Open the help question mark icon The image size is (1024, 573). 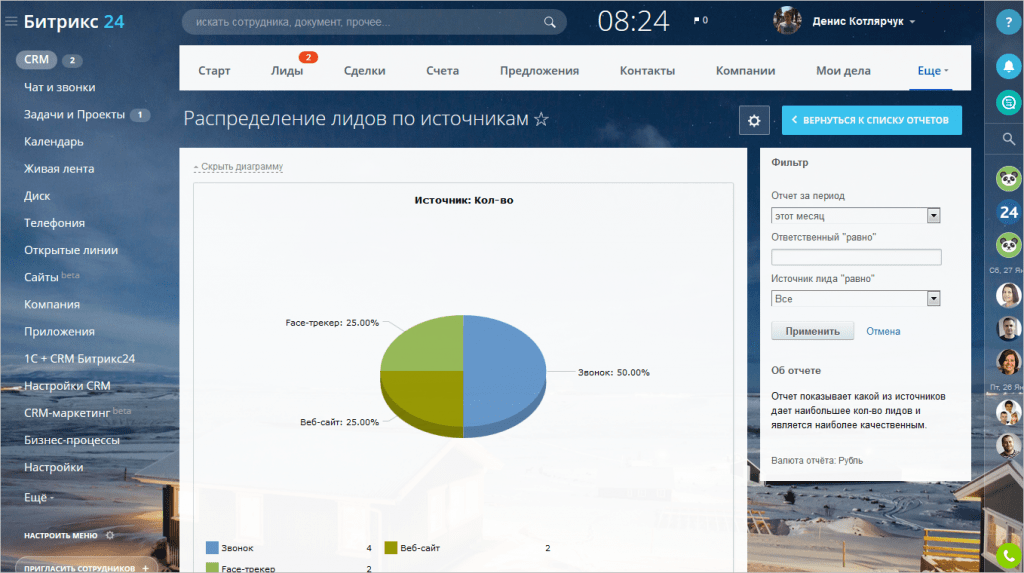pos(1008,22)
